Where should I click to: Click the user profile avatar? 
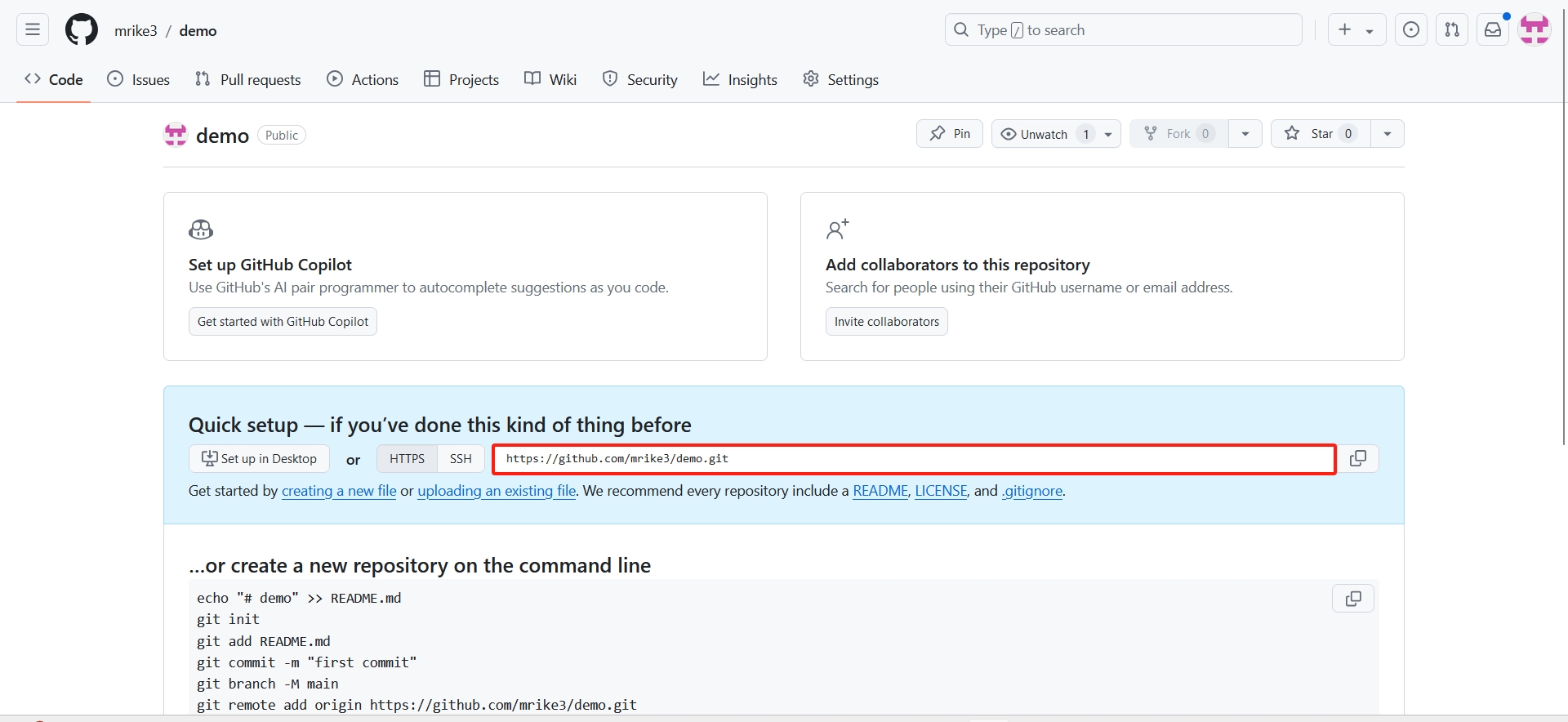pos(1534,30)
